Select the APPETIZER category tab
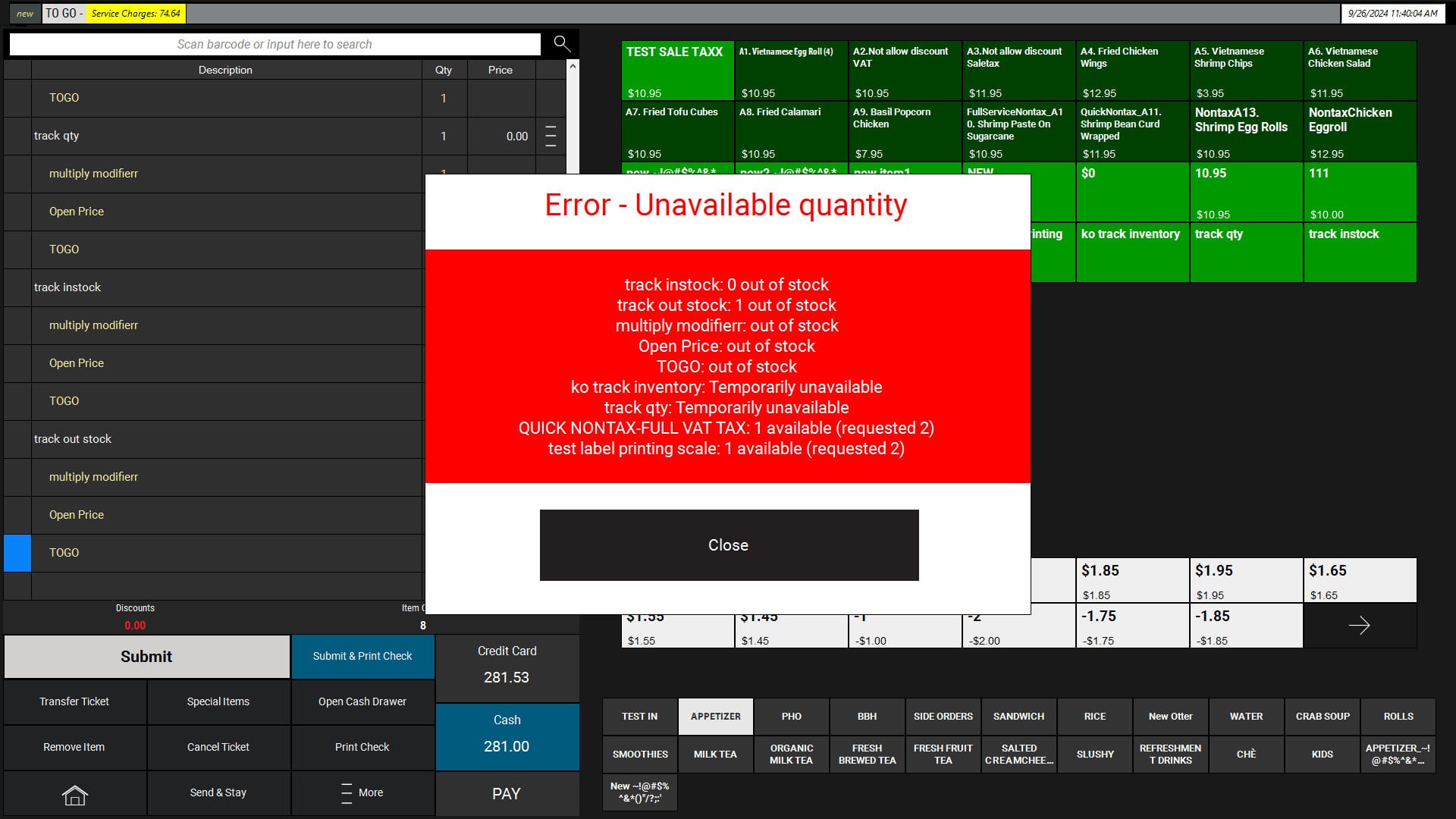The width and height of the screenshot is (1456, 819). [715, 717]
